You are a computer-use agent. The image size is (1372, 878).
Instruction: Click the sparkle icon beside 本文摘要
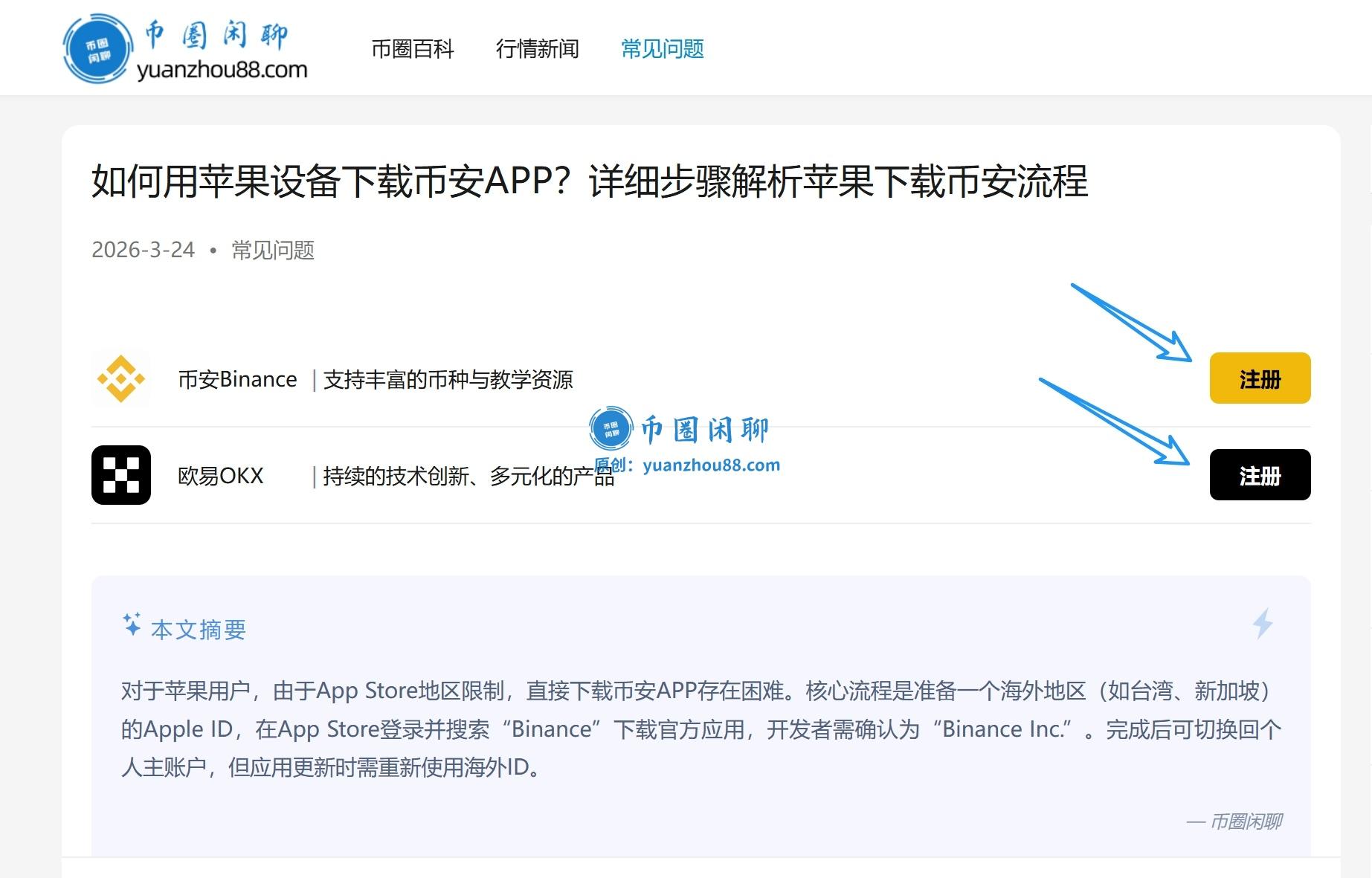pos(132,624)
